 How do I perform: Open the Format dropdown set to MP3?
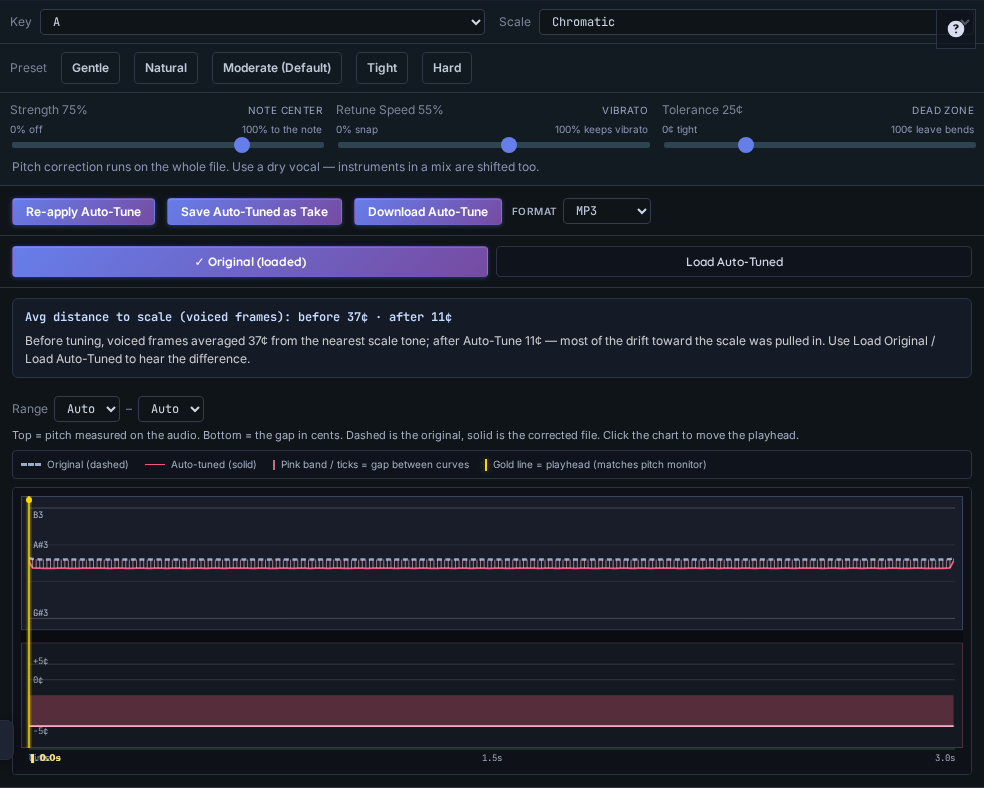(x=607, y=211)
